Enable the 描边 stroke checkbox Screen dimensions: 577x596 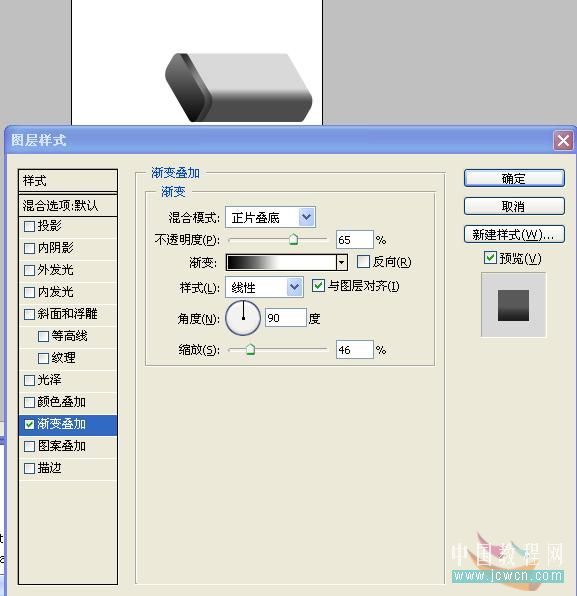coord(29,469)
